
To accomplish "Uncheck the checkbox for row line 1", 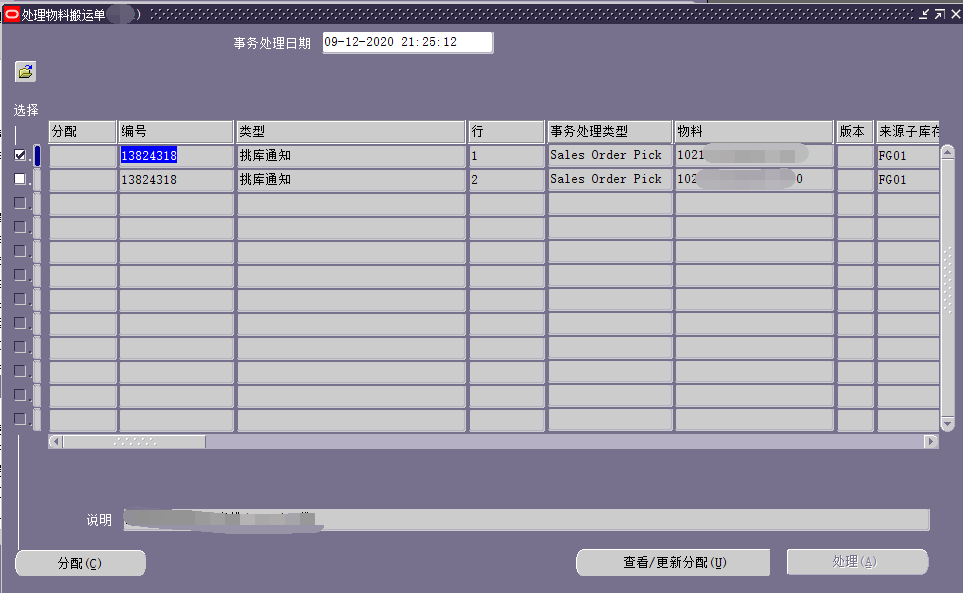I will (x=20, y=155).
